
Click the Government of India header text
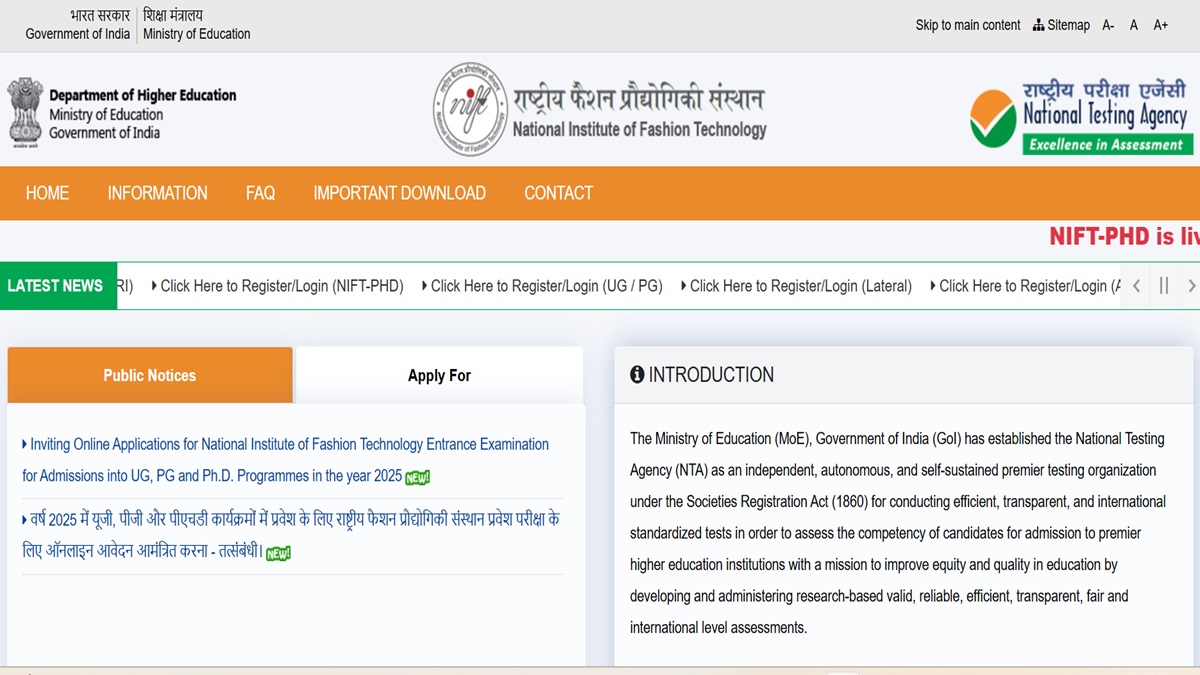pos(78,34)
